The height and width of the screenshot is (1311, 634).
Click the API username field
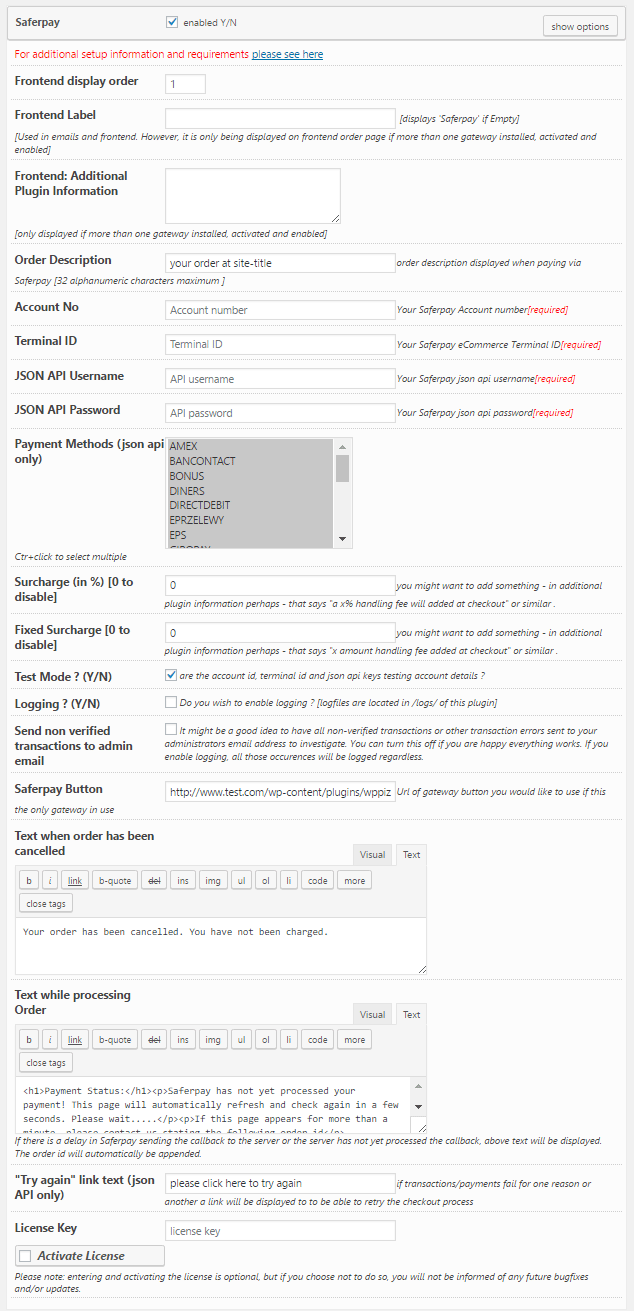[280, 379]
